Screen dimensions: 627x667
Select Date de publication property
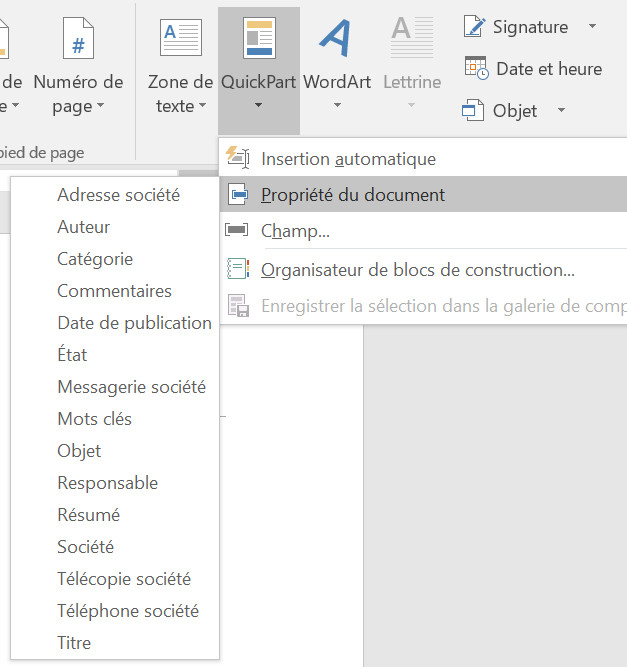point(134,323)
